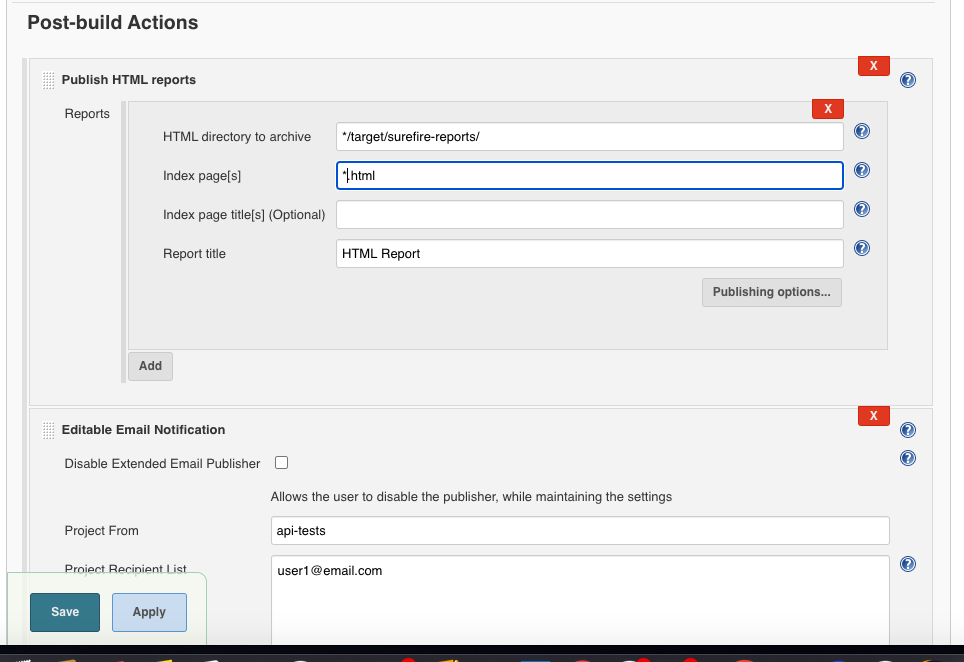The image size is (964, 662).
Task: Grab the Publish HTML reports drag handle
Action: [49, 80]
